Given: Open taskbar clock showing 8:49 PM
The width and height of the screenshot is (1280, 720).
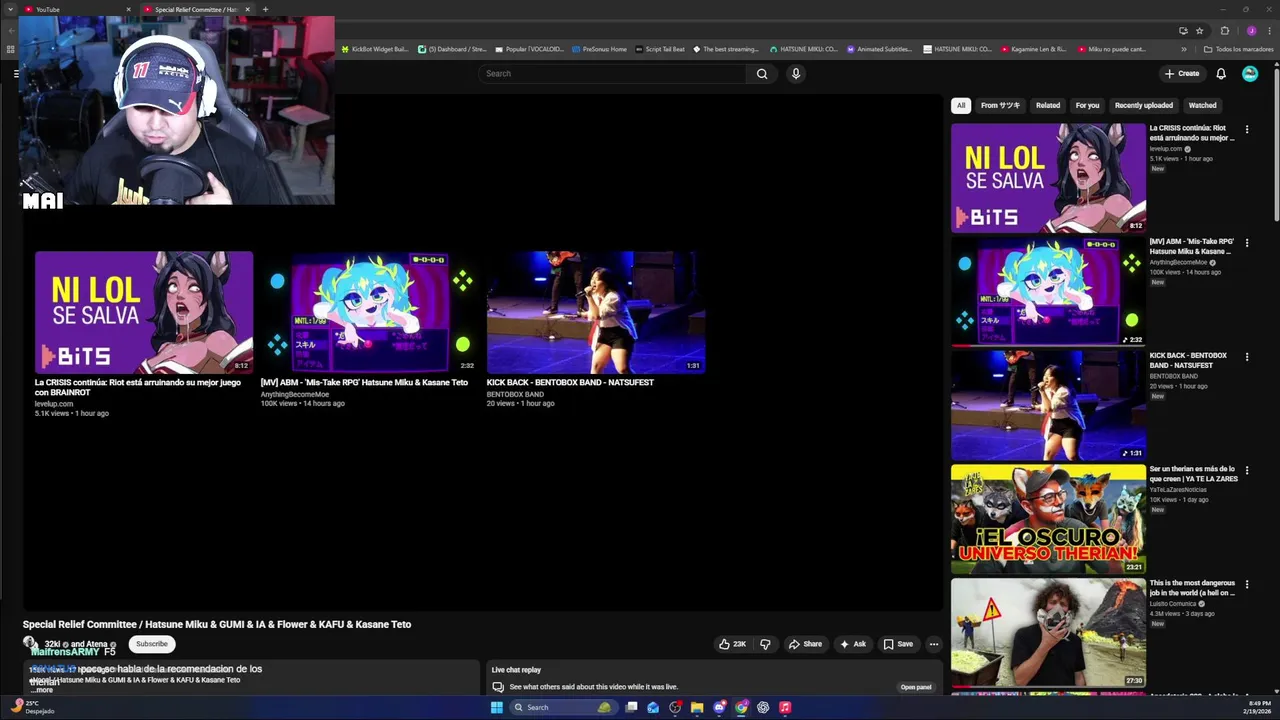Looking at the screenshot, I should point(1259,707).
